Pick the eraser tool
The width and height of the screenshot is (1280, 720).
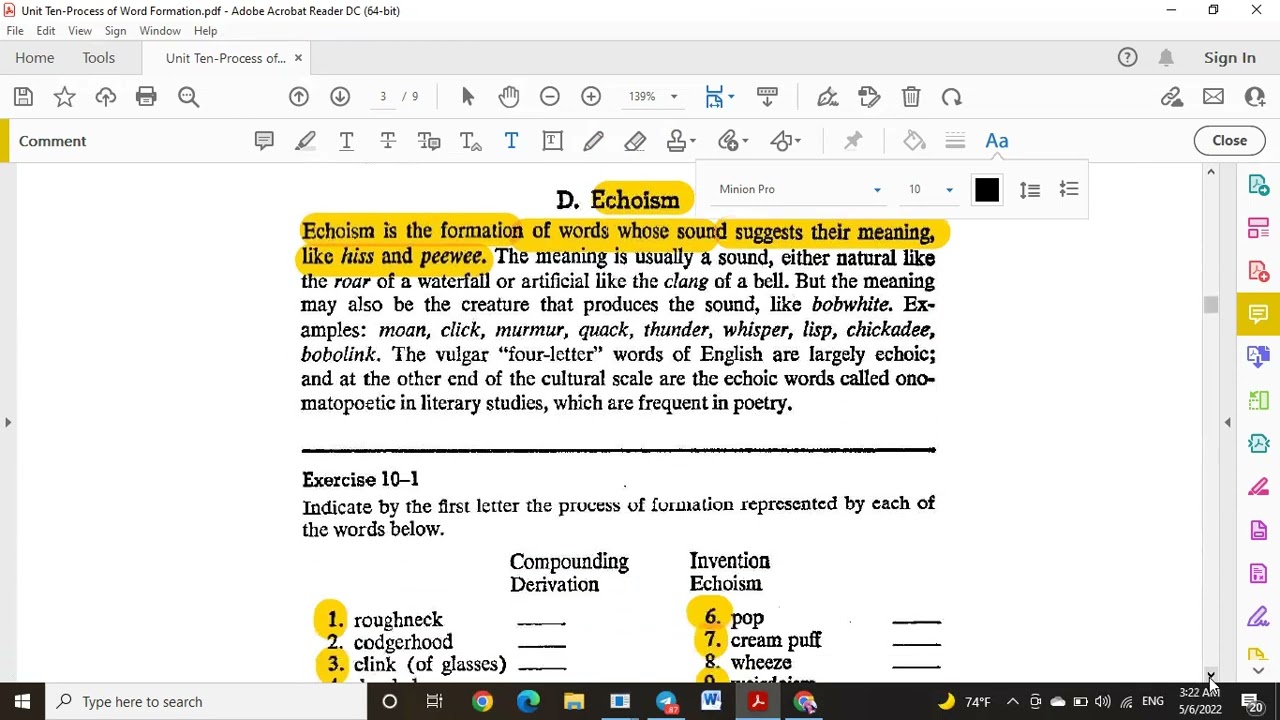[x=635, y=141]
